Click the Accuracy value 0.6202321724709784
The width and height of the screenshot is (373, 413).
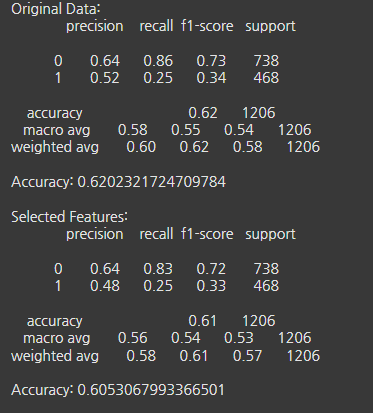[152, 182]
